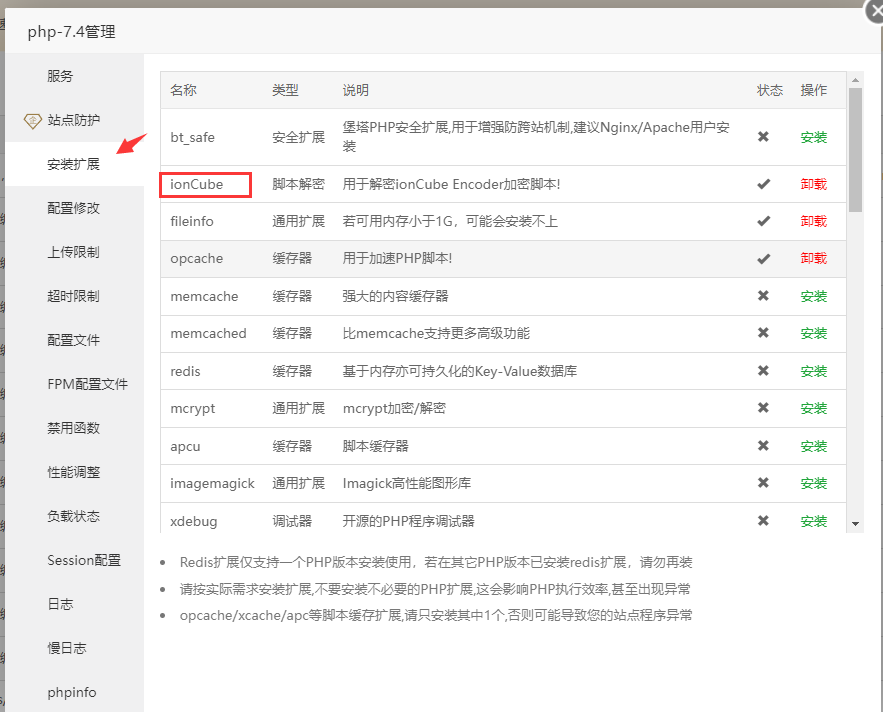Install the imagemagick extension
Image resolution: width=883 pixels, height=712 pixels.
814,483
